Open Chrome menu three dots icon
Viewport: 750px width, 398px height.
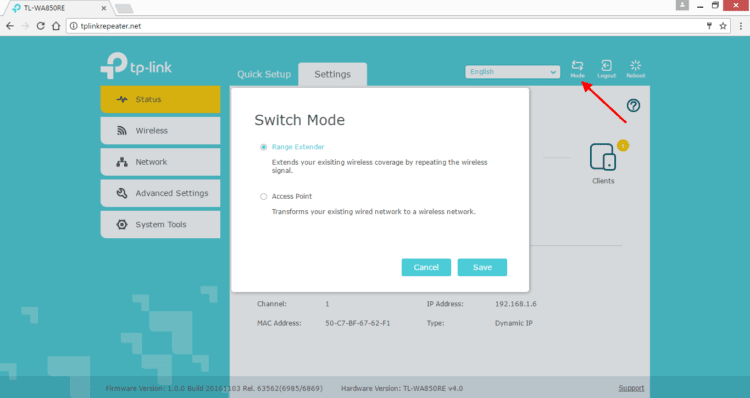click(741, 26)
